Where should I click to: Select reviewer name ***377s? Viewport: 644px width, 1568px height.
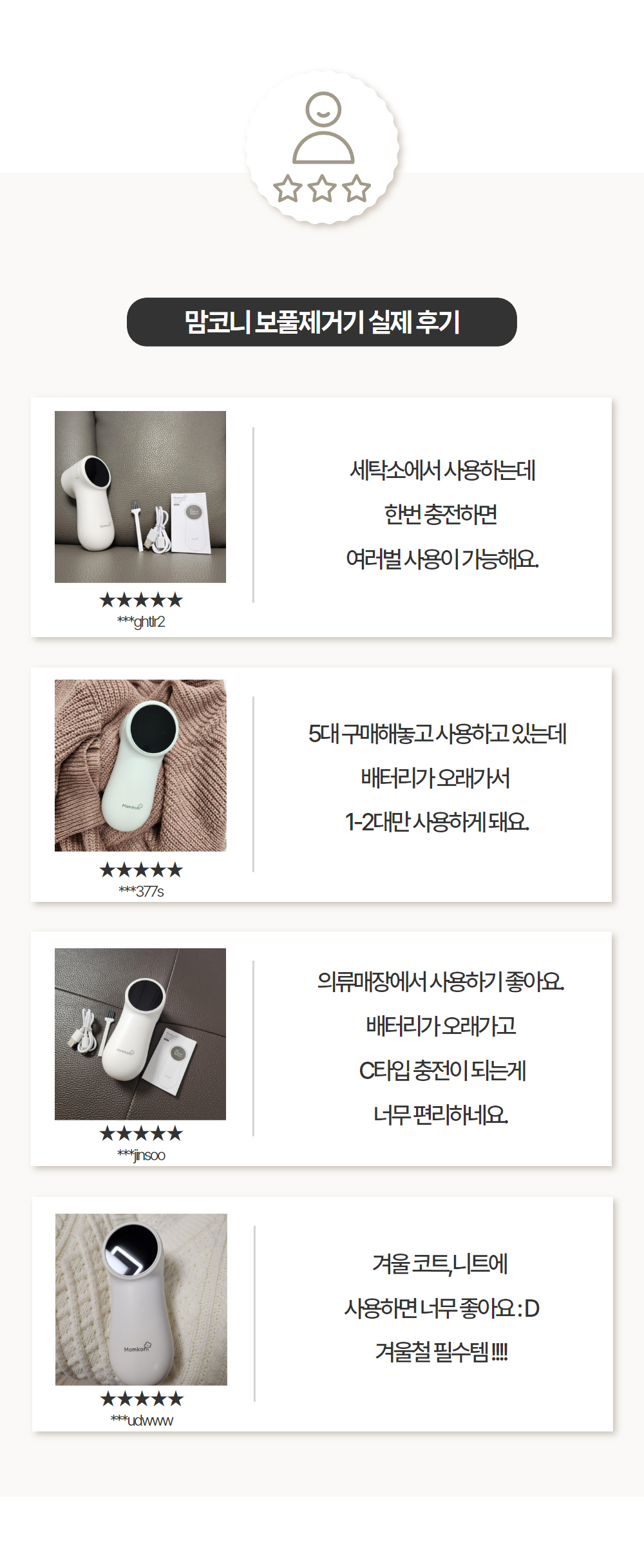point(141,892)
